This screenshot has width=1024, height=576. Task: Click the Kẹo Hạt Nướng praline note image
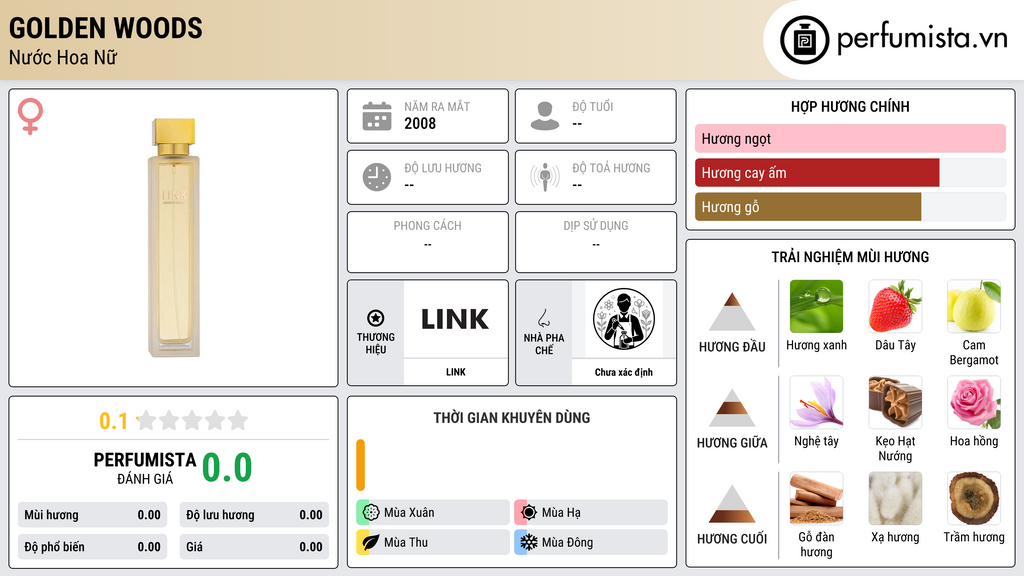(895, 402)
